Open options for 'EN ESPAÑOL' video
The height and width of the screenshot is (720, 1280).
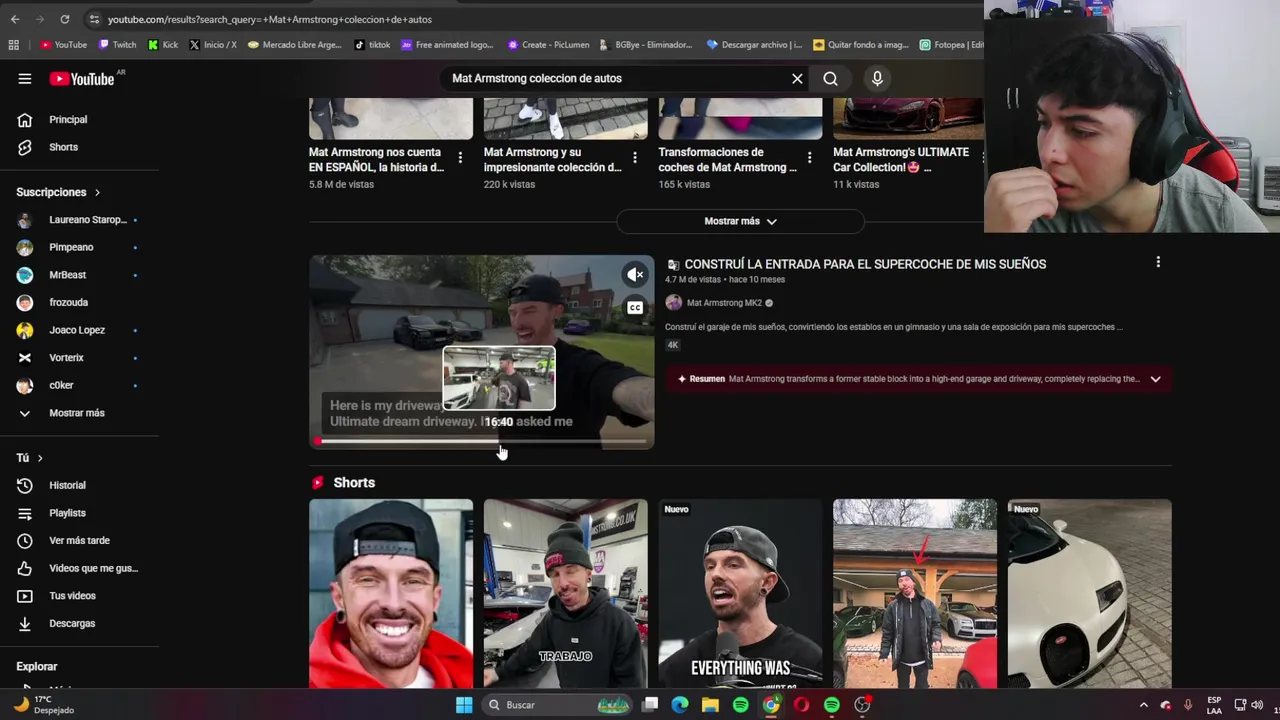pyautogui.click(x=460, y=158)
